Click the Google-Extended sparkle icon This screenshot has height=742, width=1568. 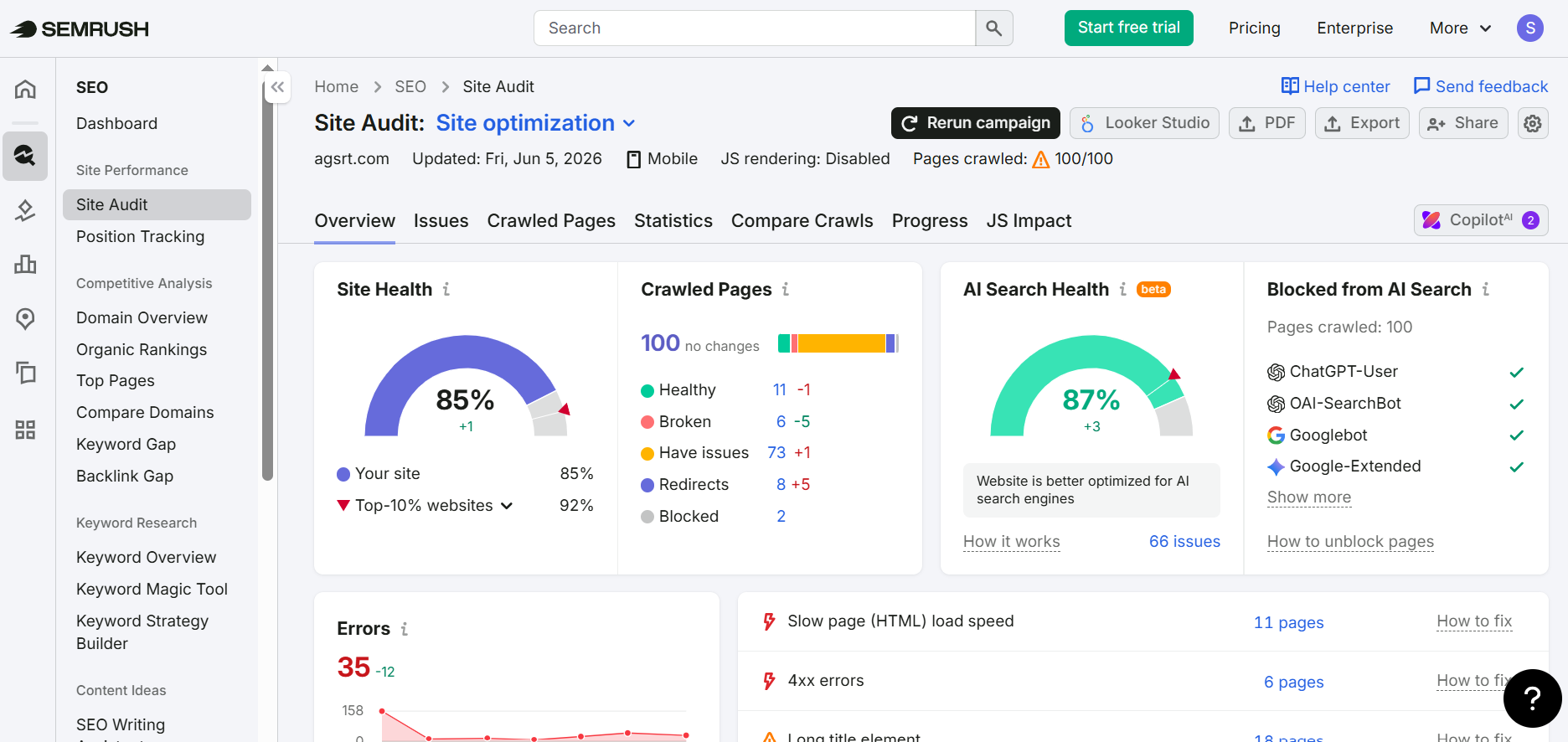tap(1276, 466)
